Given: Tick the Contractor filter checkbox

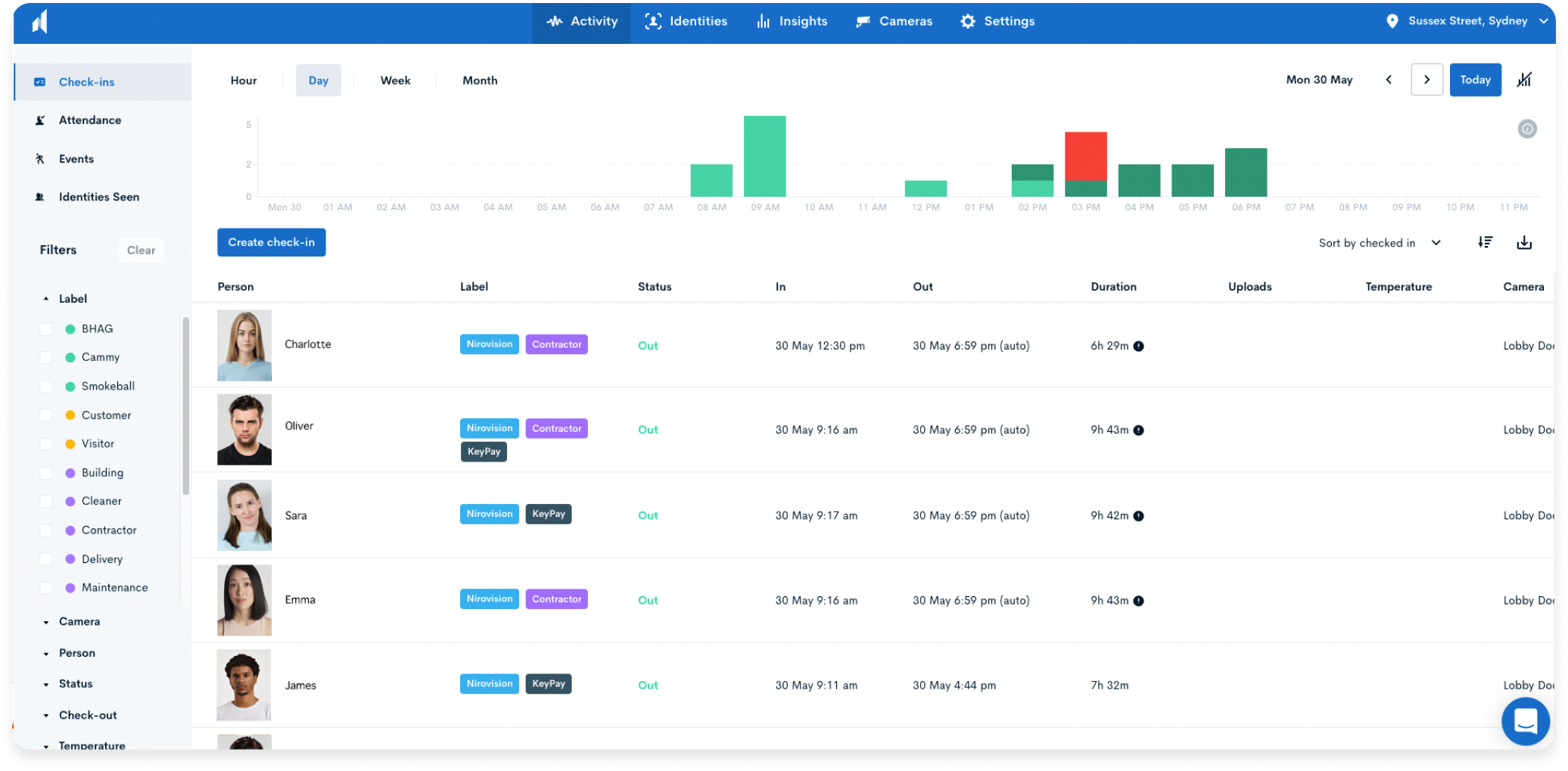Looking at the screenshot, I should [x=46, y=530].
